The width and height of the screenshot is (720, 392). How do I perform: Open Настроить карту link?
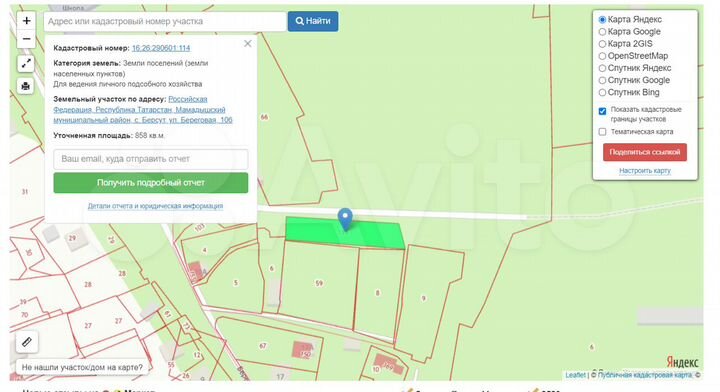[645, 171]
